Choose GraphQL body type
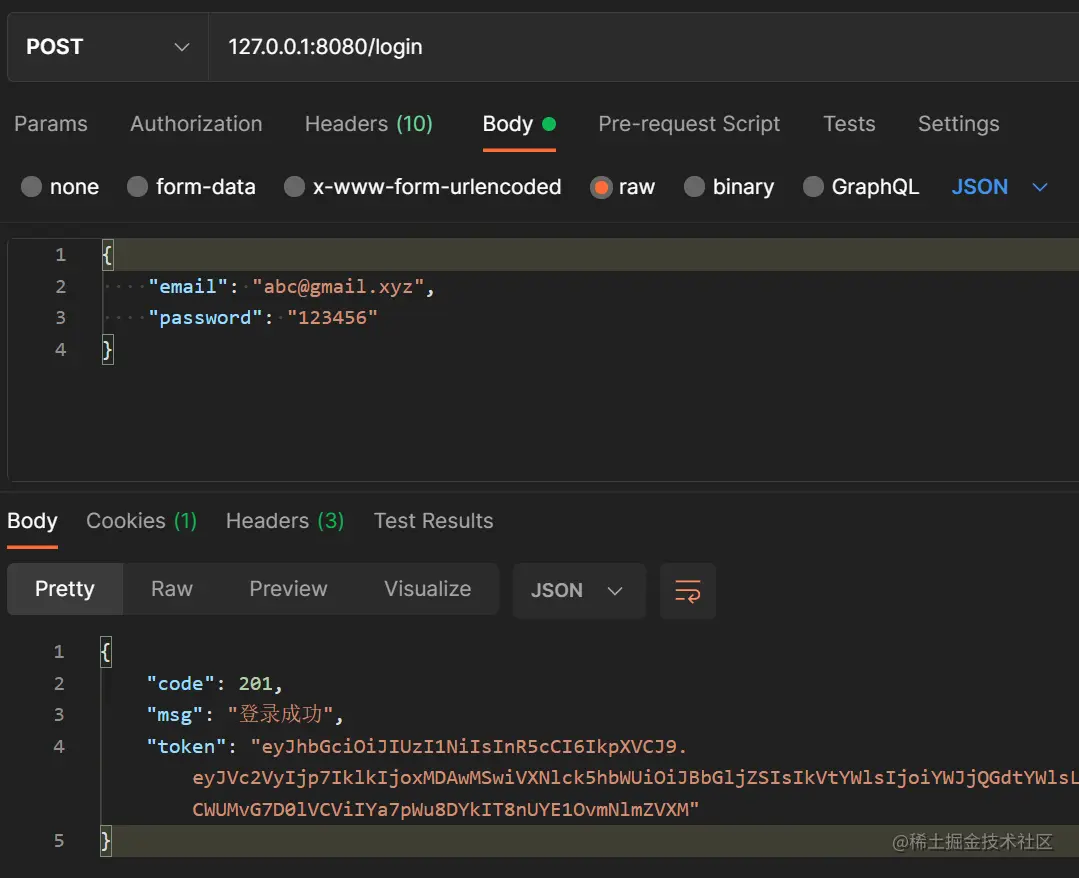1079x878 pixels. coord(813,186)
